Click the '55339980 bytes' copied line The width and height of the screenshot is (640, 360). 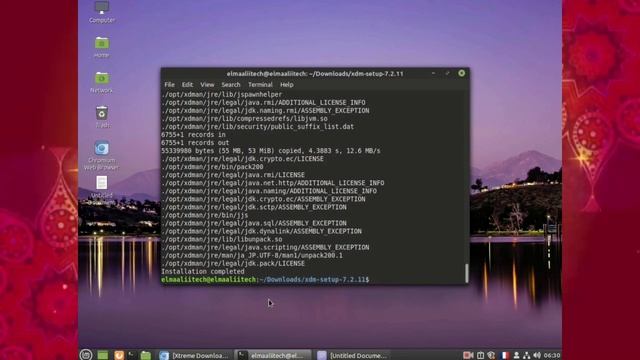point(271,151)
